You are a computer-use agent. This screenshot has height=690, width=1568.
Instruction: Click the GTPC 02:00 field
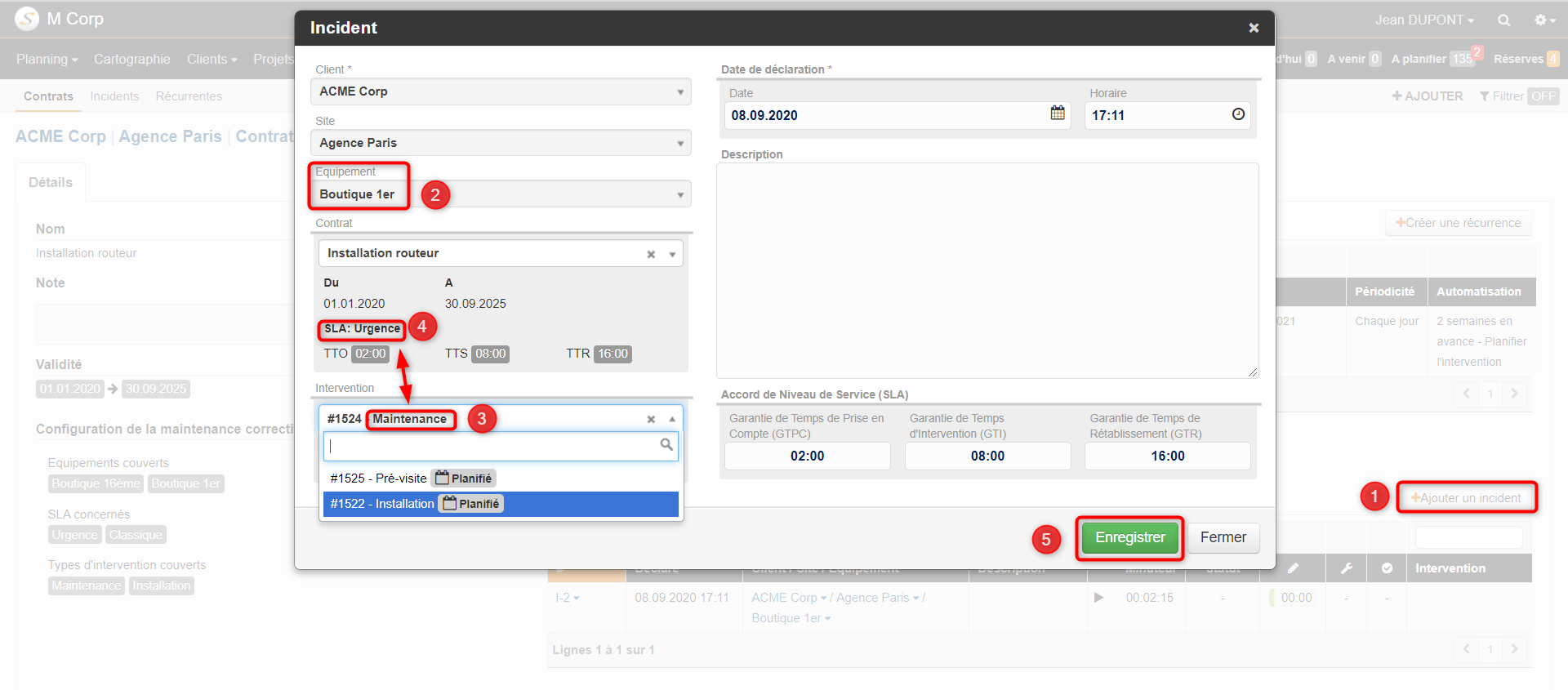point(807,456)
